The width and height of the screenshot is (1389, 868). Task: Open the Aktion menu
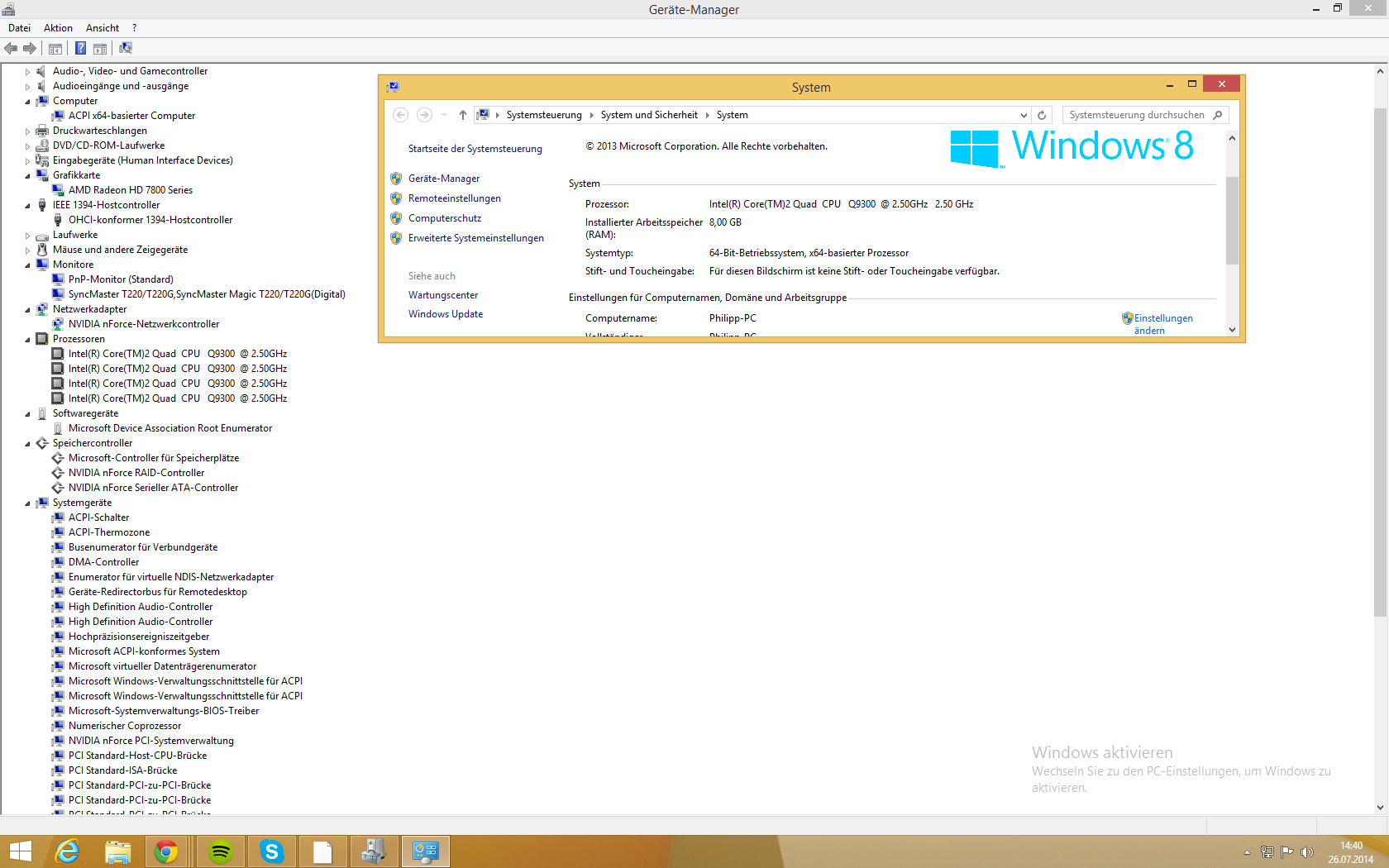tap(58, 28)
